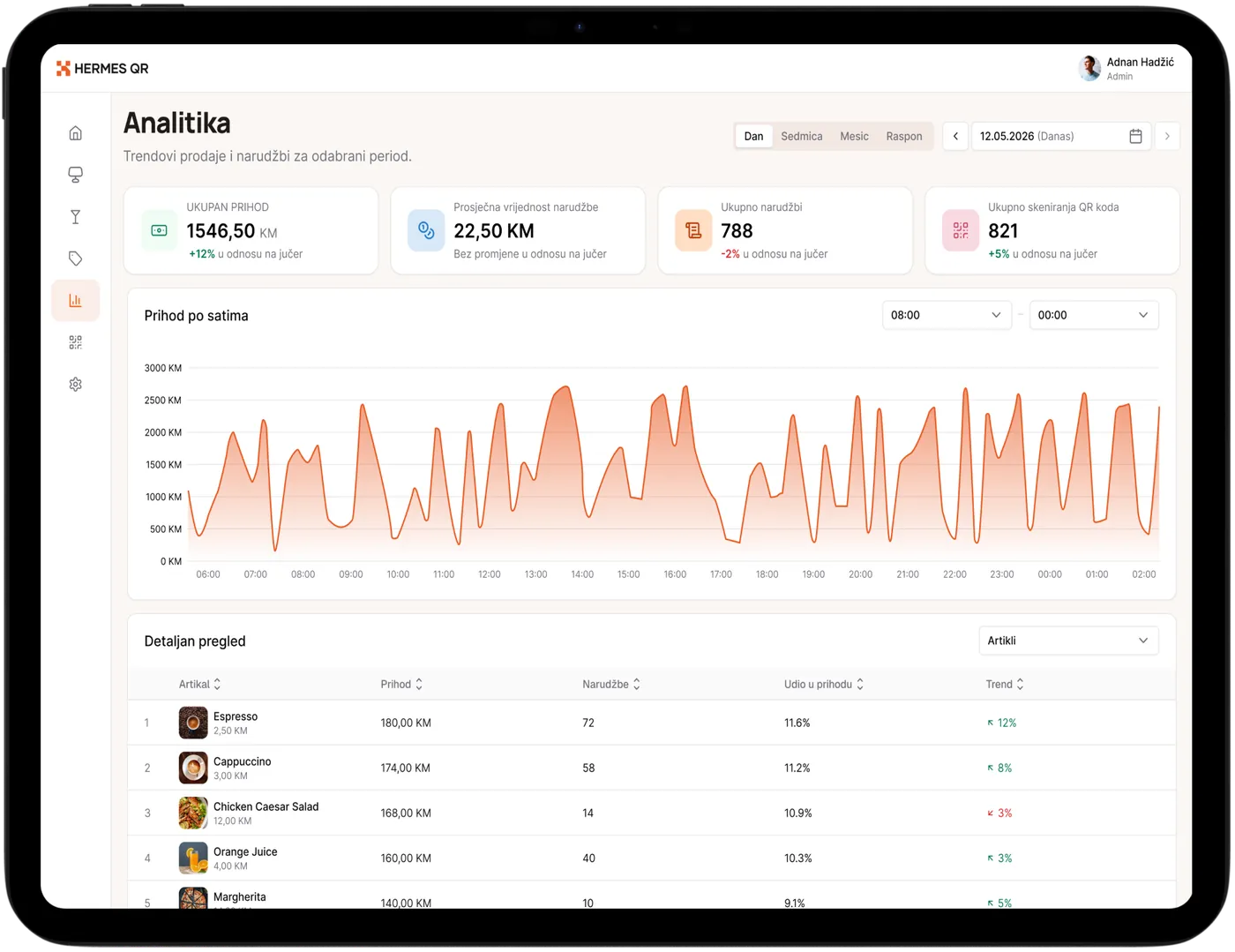Click the QR scans card icon
The height and width of the screenshot is (952, 1235).
pyautogui.click(x=961, y=230)
